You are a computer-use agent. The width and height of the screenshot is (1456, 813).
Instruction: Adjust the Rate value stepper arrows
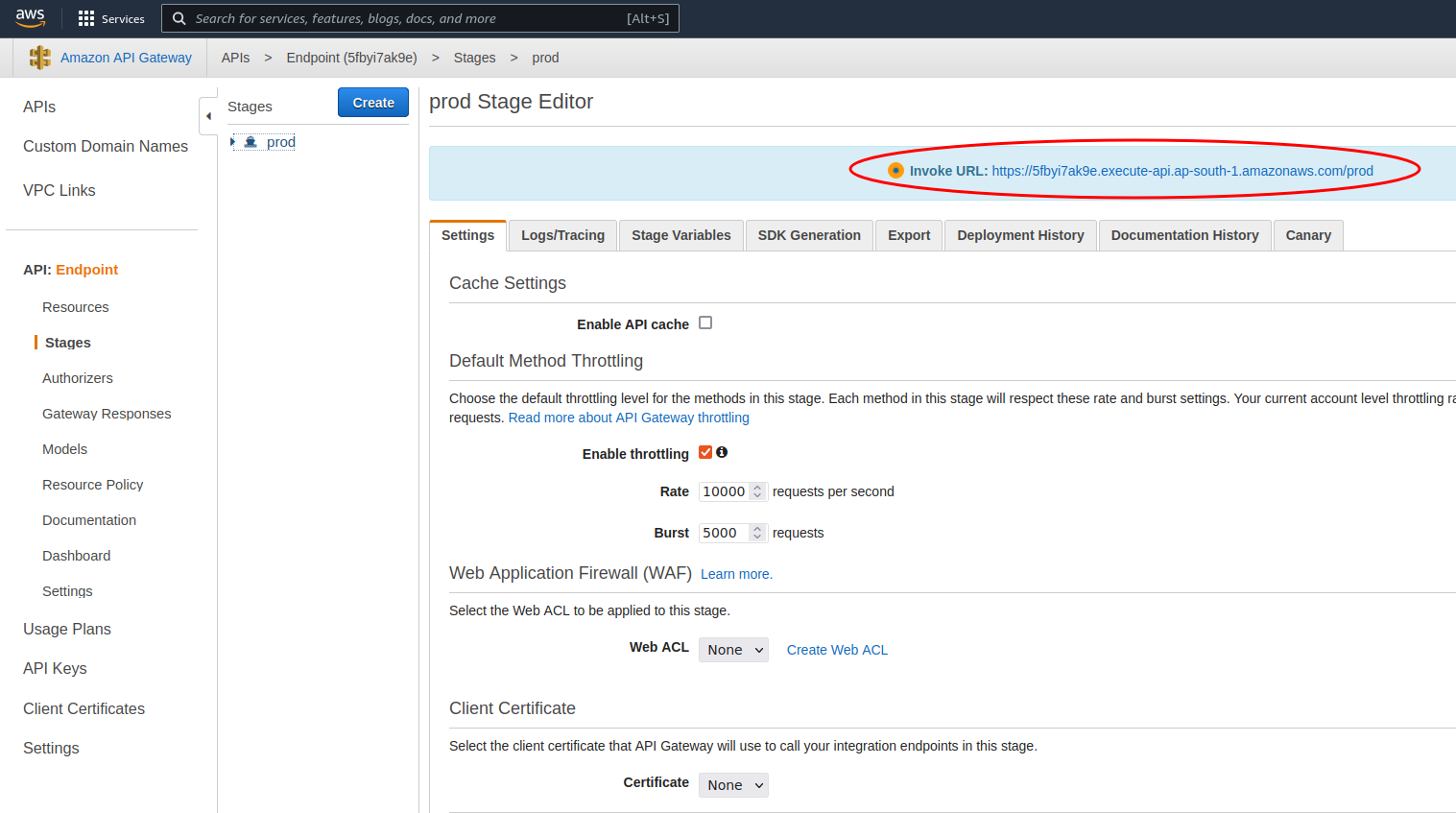pos(757,491)
